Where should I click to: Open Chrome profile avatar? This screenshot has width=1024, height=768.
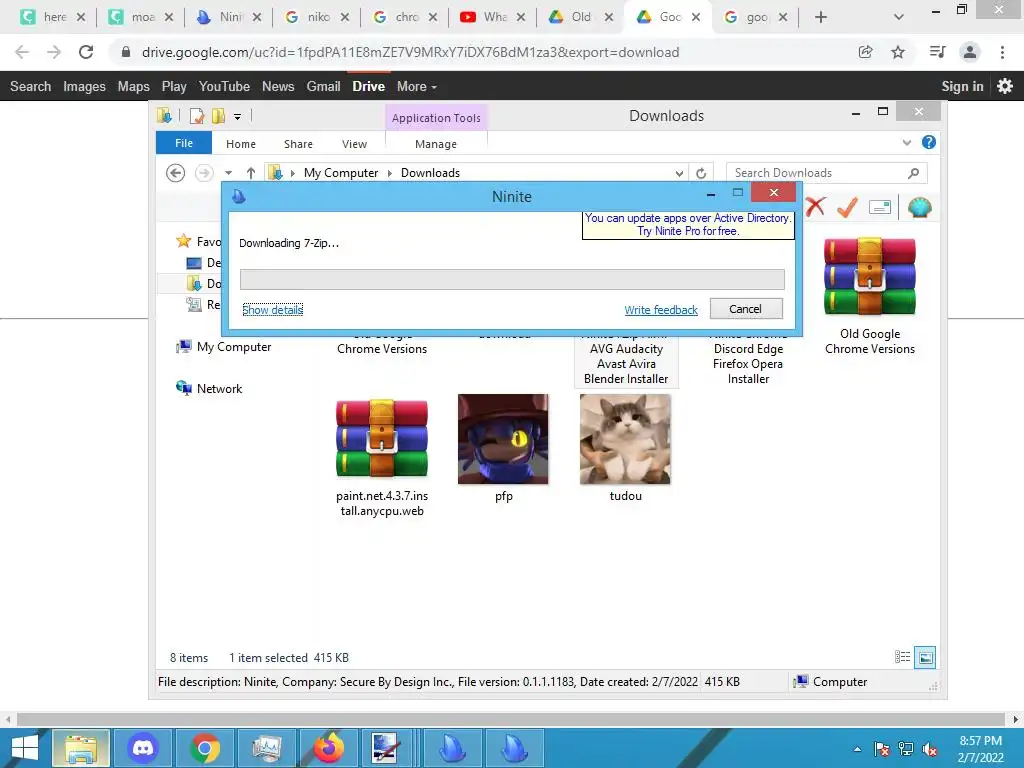(970, 52)
